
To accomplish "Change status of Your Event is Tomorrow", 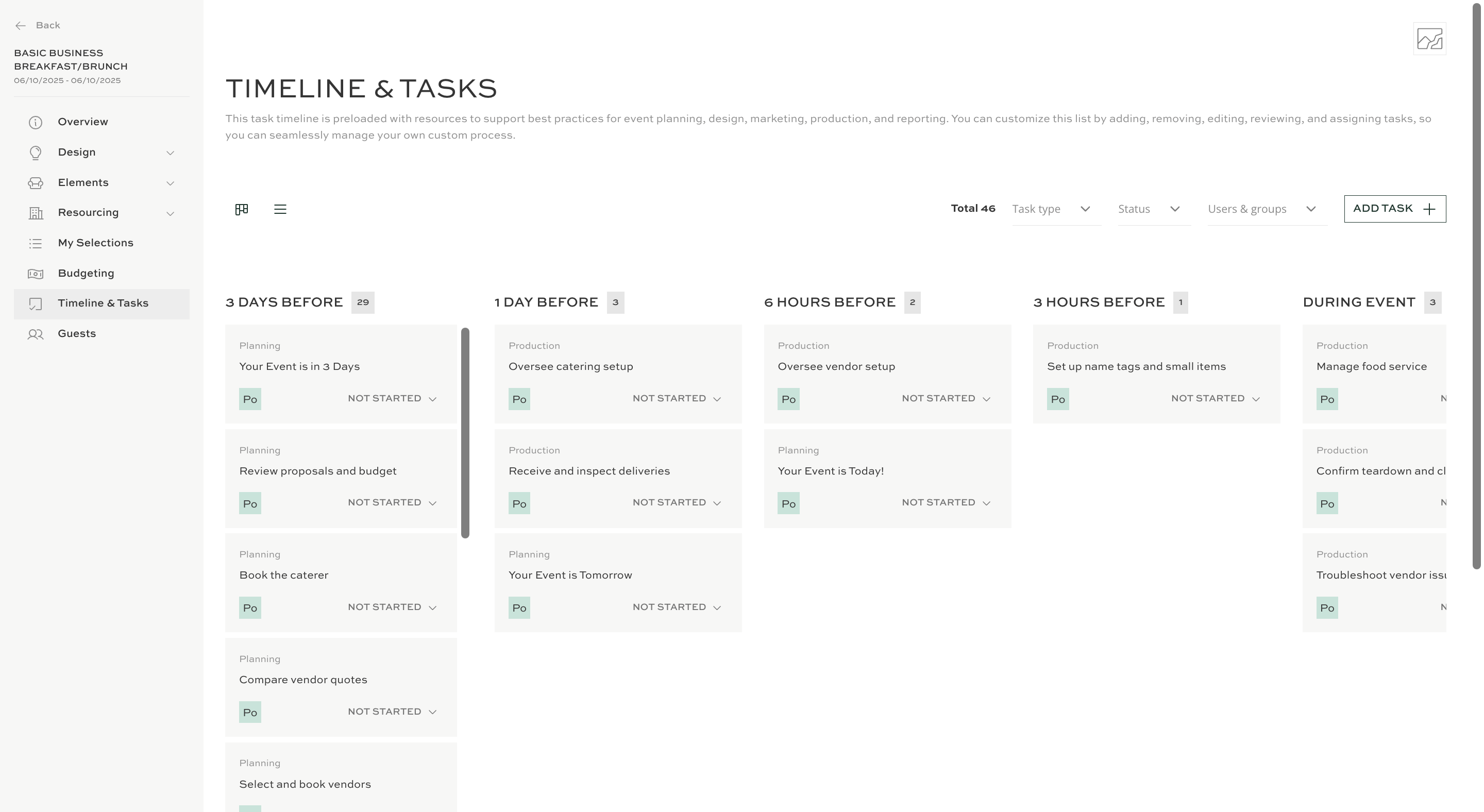I will point(677,607).
